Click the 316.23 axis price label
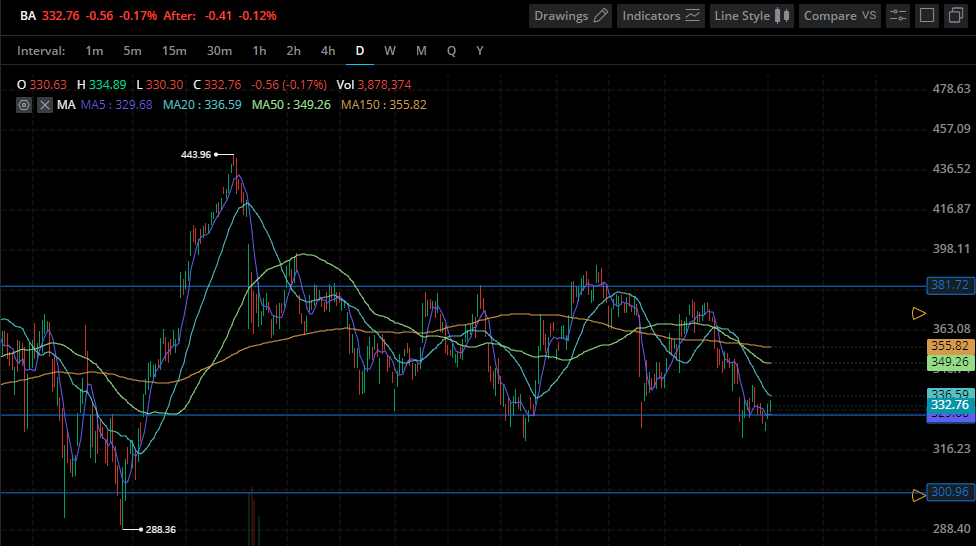The height and width of the screenshot is (546, 976). coord(951,449)
